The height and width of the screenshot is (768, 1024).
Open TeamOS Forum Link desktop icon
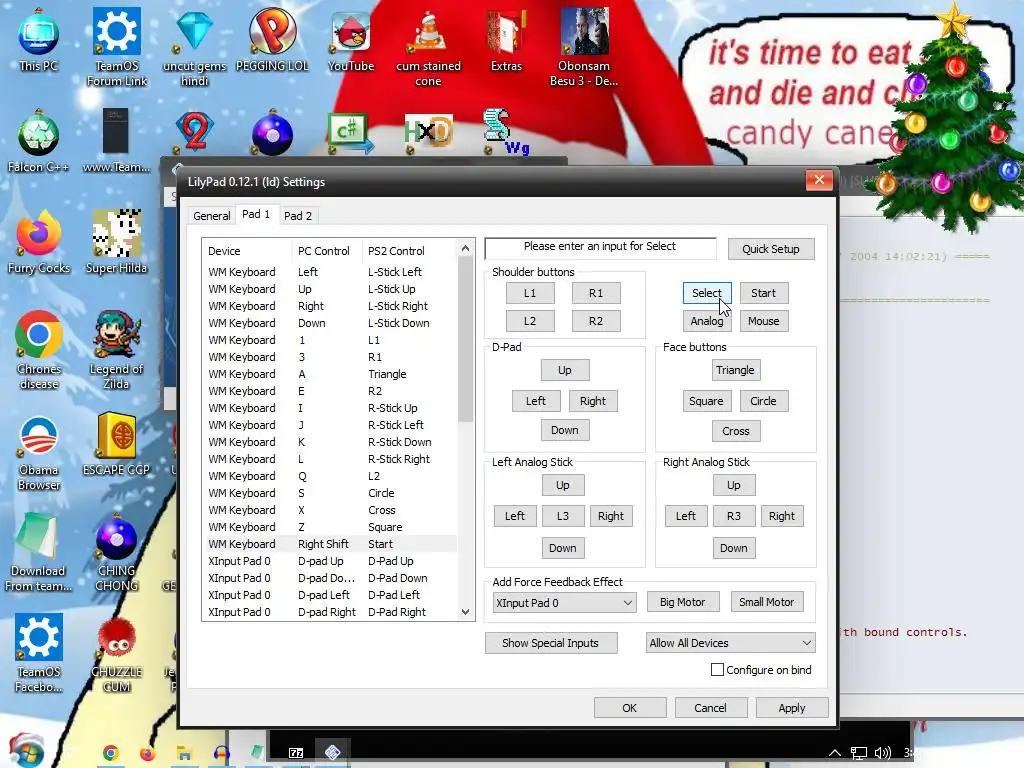[117, 47]
